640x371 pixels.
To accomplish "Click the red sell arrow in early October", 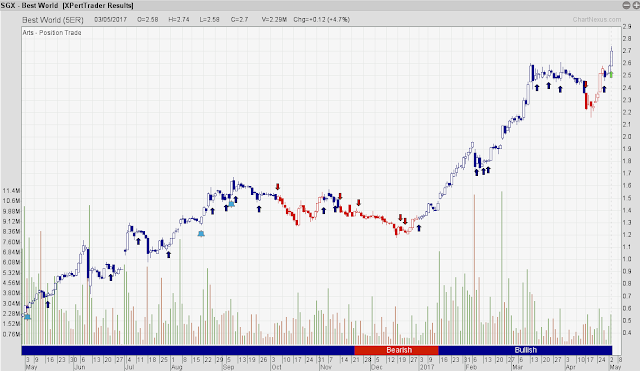I will [278, 187].
